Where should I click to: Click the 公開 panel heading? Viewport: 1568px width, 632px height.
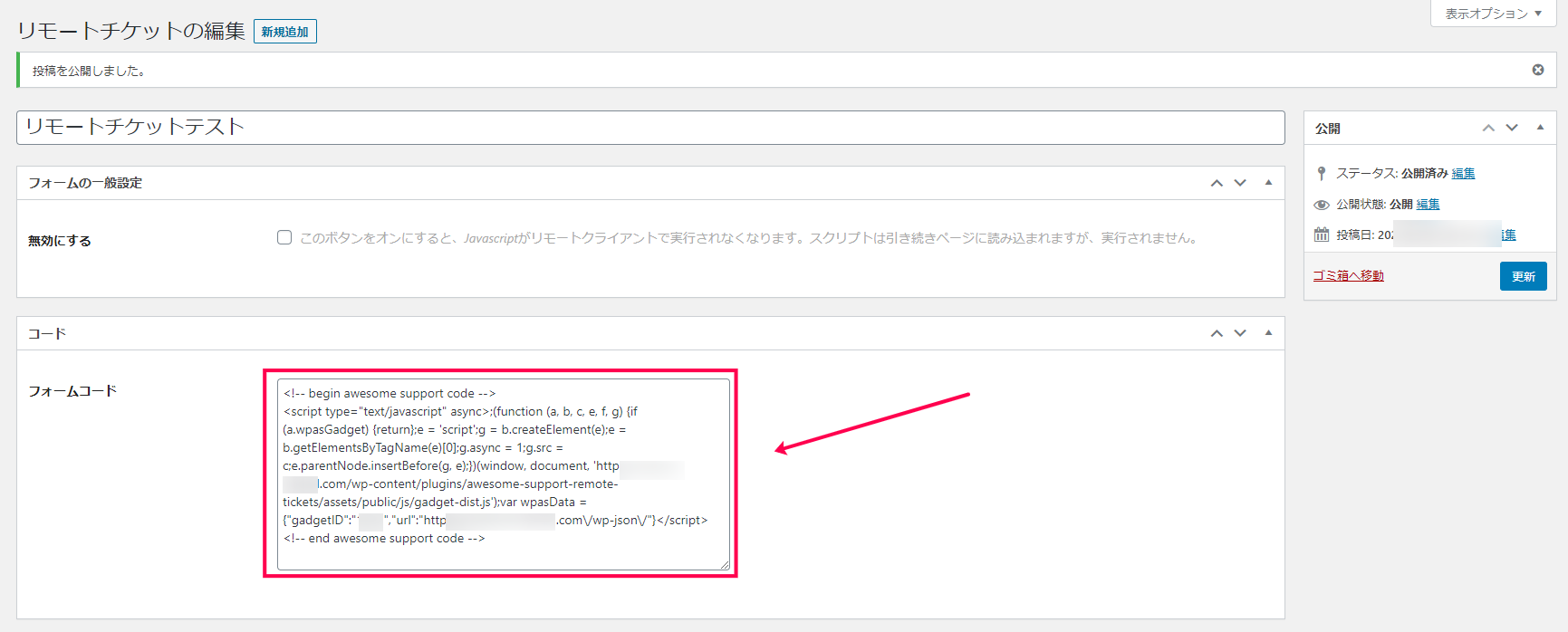coord(1328,129)
